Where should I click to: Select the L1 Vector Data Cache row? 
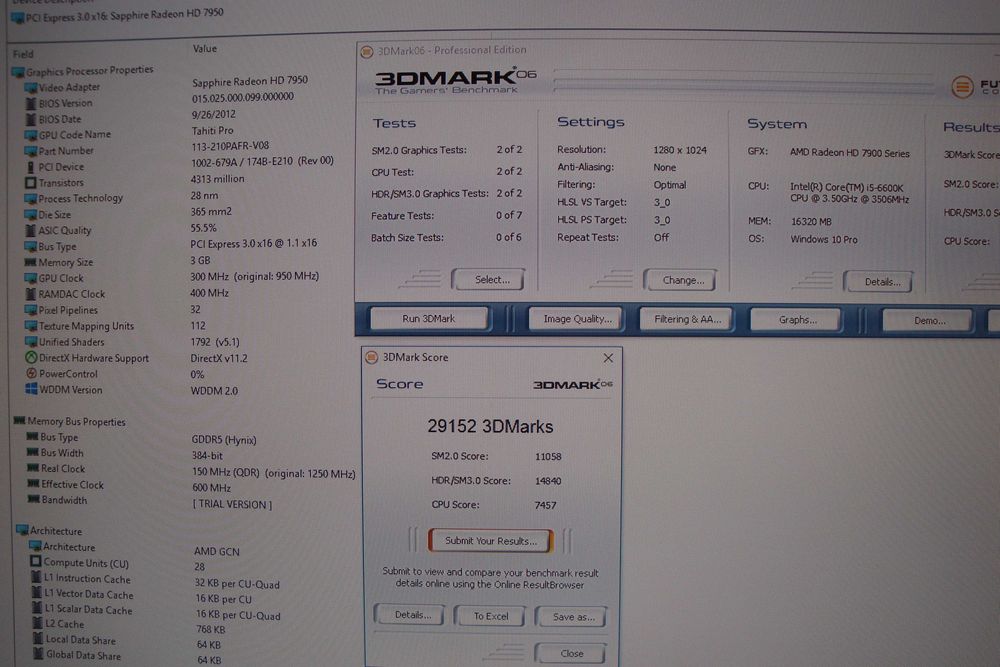click(x=142, y=597)
